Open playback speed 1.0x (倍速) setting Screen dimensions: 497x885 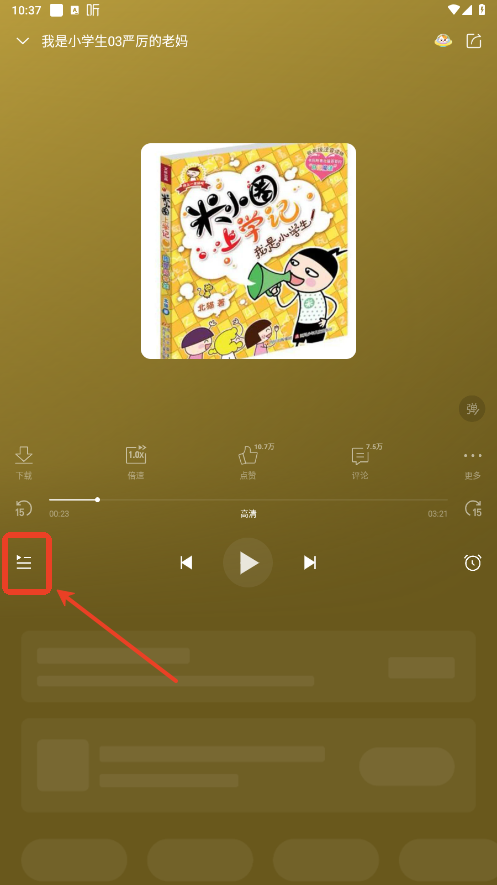pos(136,463)
